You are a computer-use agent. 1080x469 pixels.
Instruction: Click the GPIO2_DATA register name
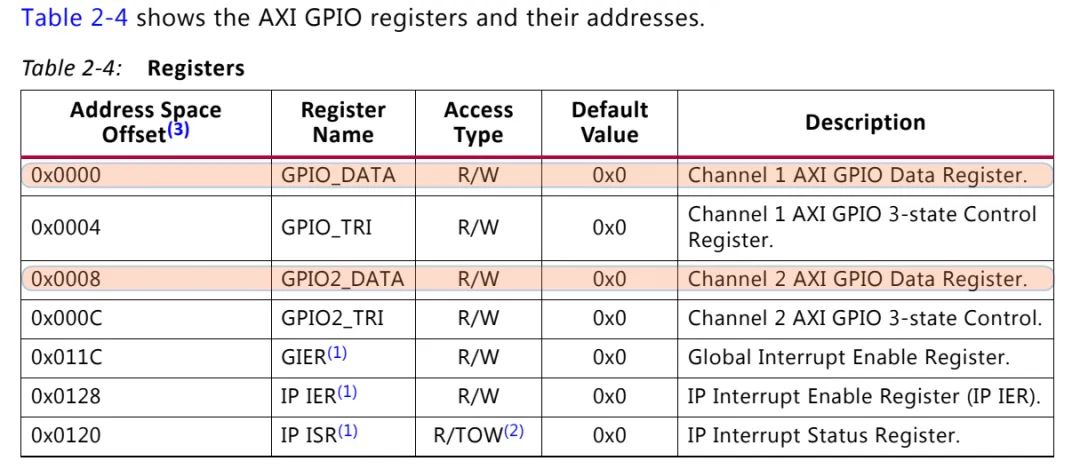click(x=342, y=279)
